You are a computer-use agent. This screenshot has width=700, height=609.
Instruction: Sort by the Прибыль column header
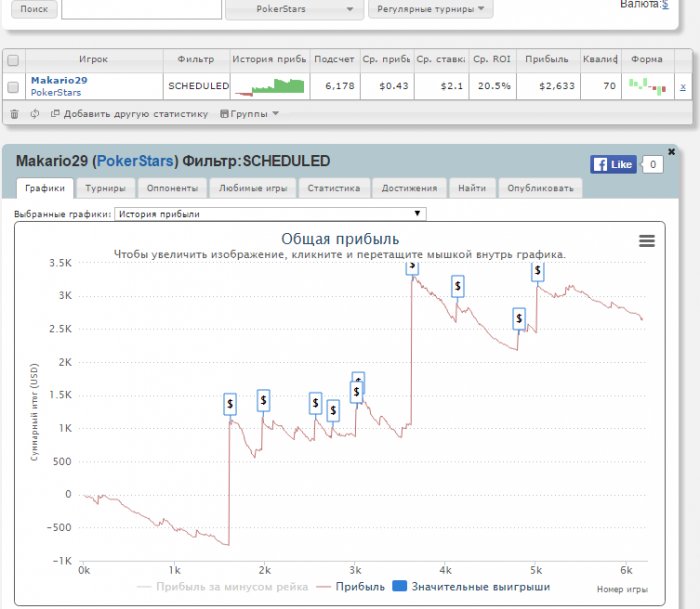[x=547, y=59]
